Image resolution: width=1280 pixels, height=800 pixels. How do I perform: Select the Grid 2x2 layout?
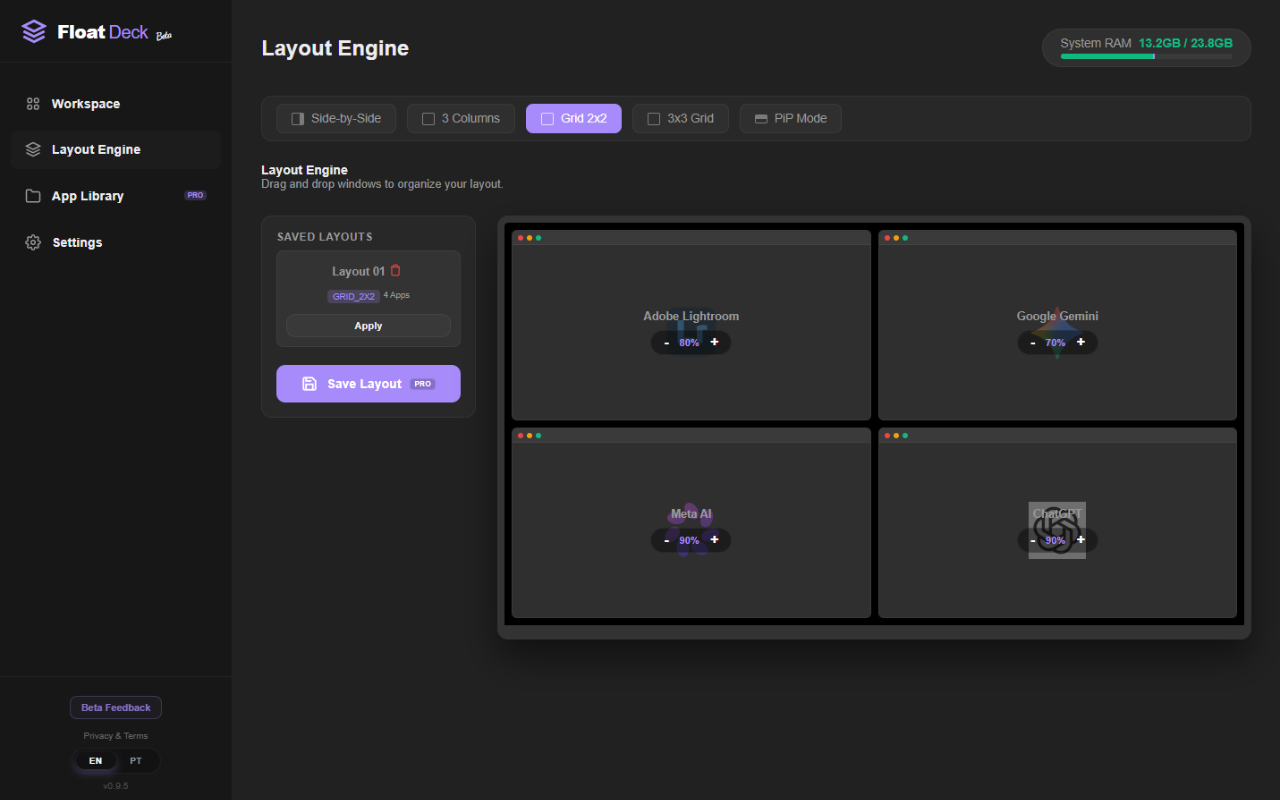point(574,119)
